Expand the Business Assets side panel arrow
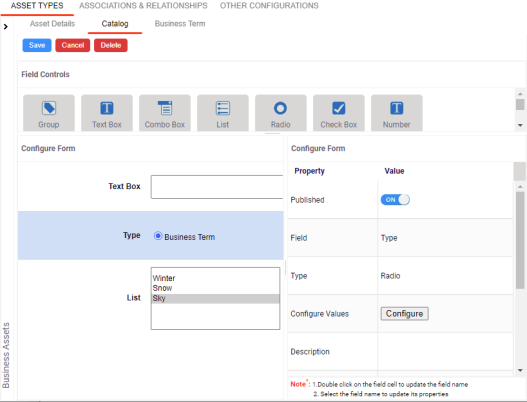 point(5,26)
